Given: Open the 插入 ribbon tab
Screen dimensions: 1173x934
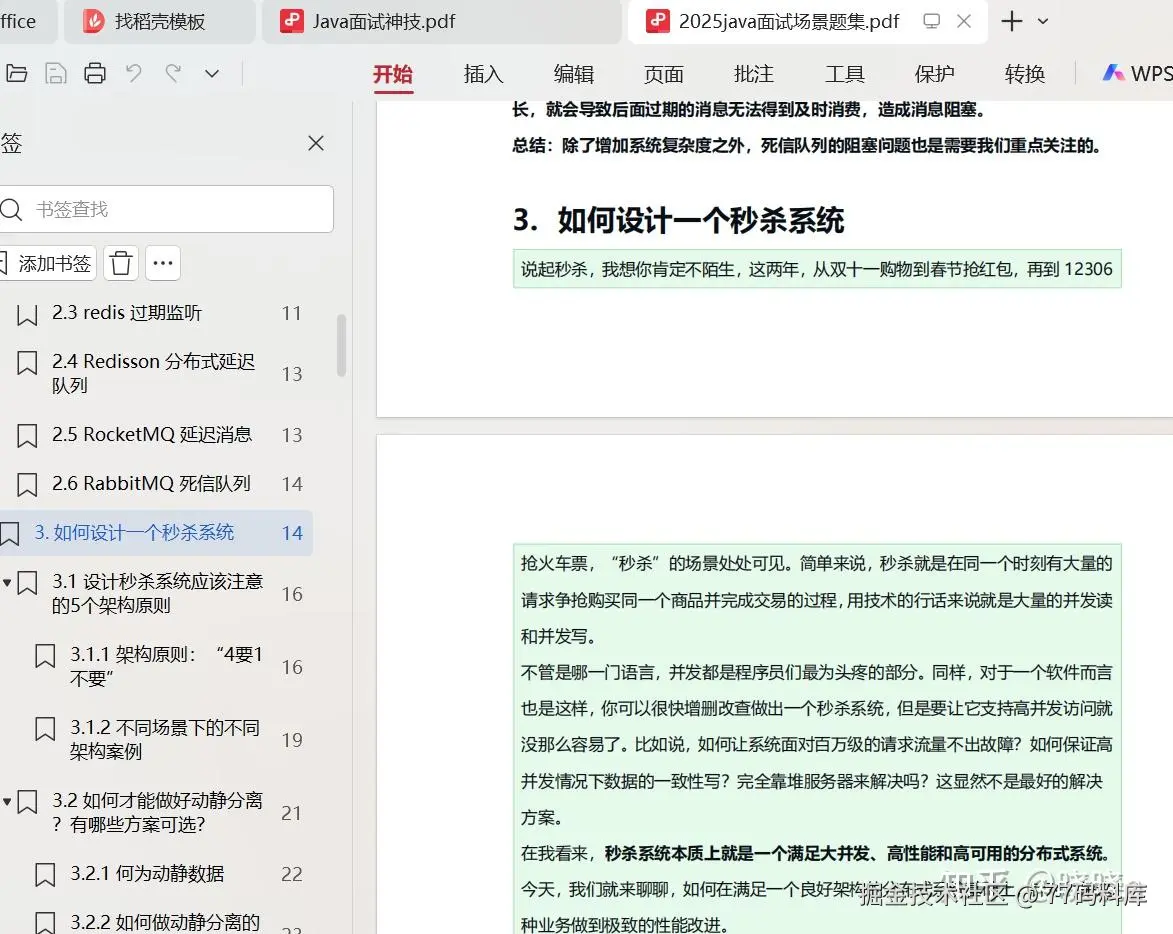Looking at the screenshot, I should pyautogui.click(x=483, y=74).
